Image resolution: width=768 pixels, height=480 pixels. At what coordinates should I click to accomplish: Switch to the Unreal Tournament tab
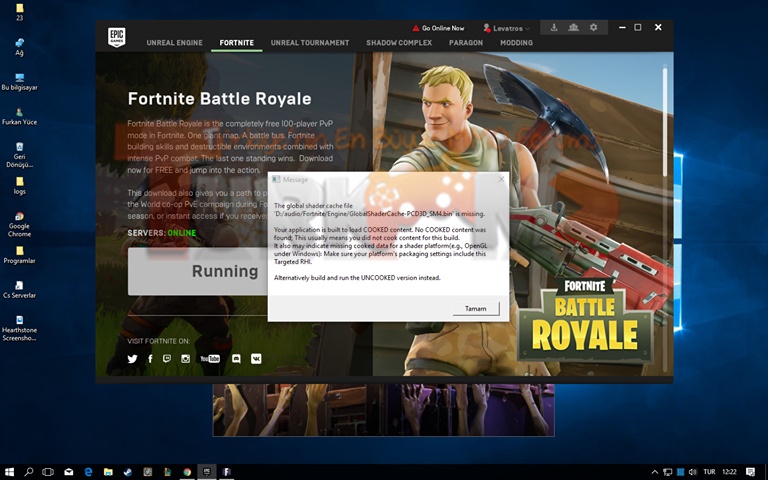pyautogui.click(x=310, y=43)
